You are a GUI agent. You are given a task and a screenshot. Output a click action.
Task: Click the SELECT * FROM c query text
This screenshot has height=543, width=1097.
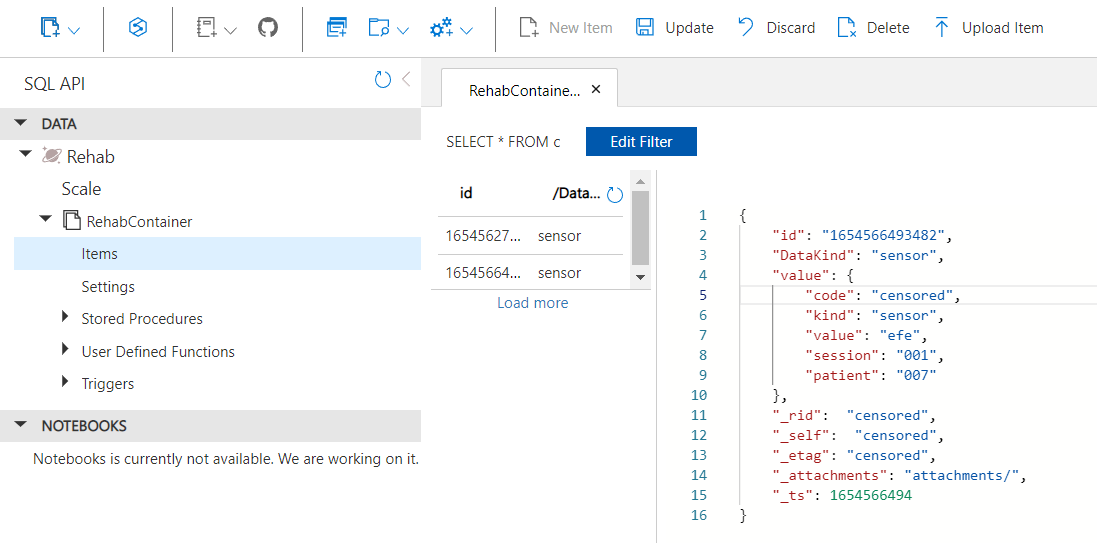coord(503,142)
